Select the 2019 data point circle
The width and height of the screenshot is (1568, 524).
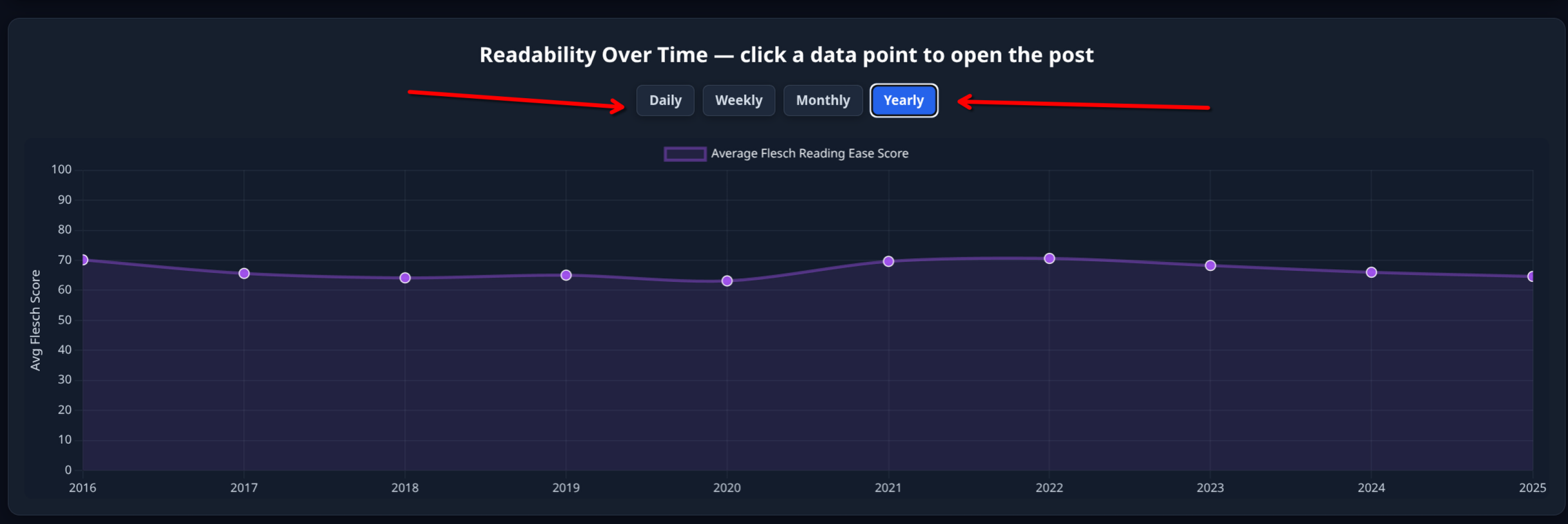(566, 275)
